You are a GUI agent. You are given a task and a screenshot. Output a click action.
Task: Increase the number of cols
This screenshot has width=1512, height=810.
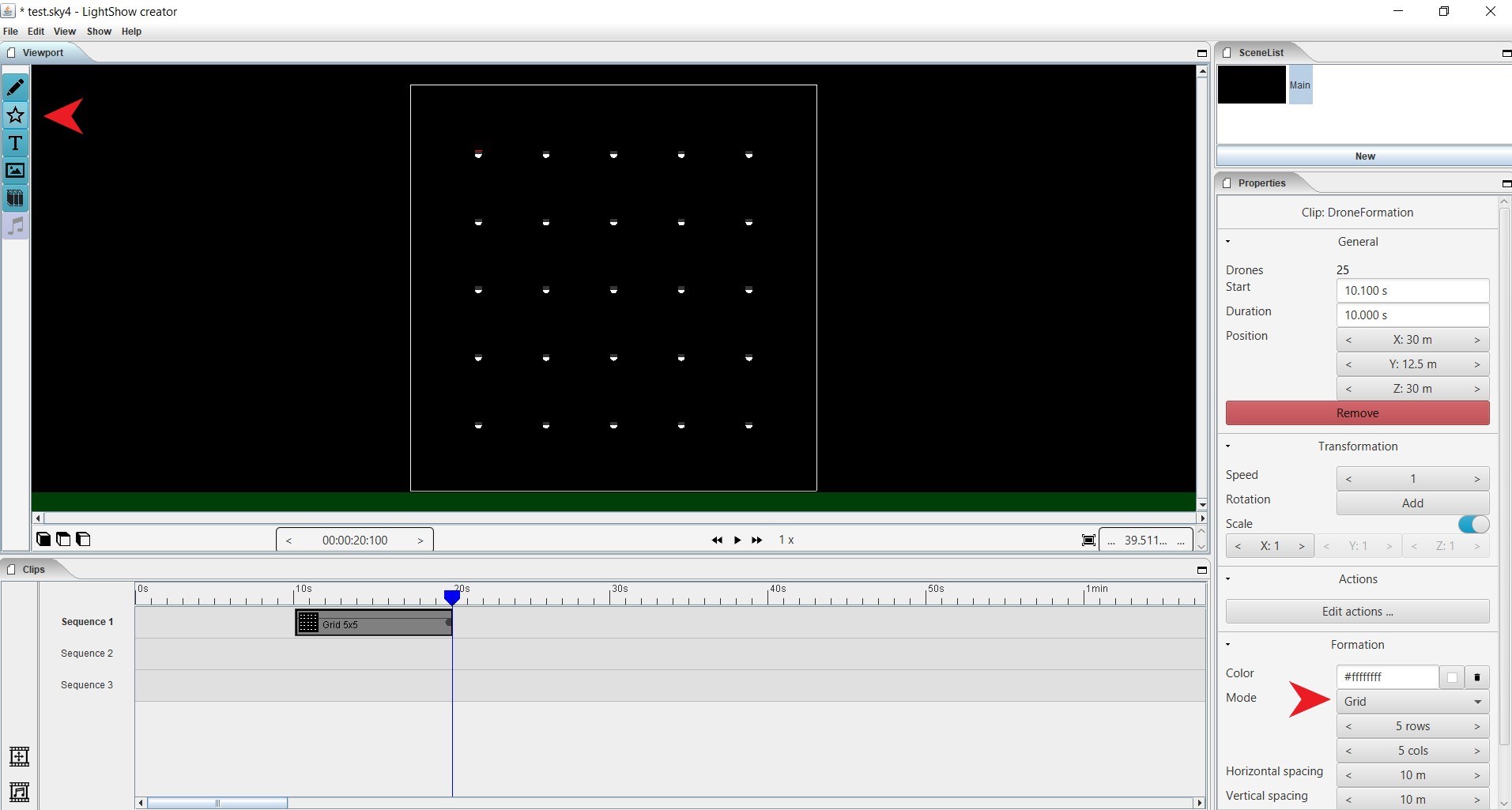point(1476,751)
